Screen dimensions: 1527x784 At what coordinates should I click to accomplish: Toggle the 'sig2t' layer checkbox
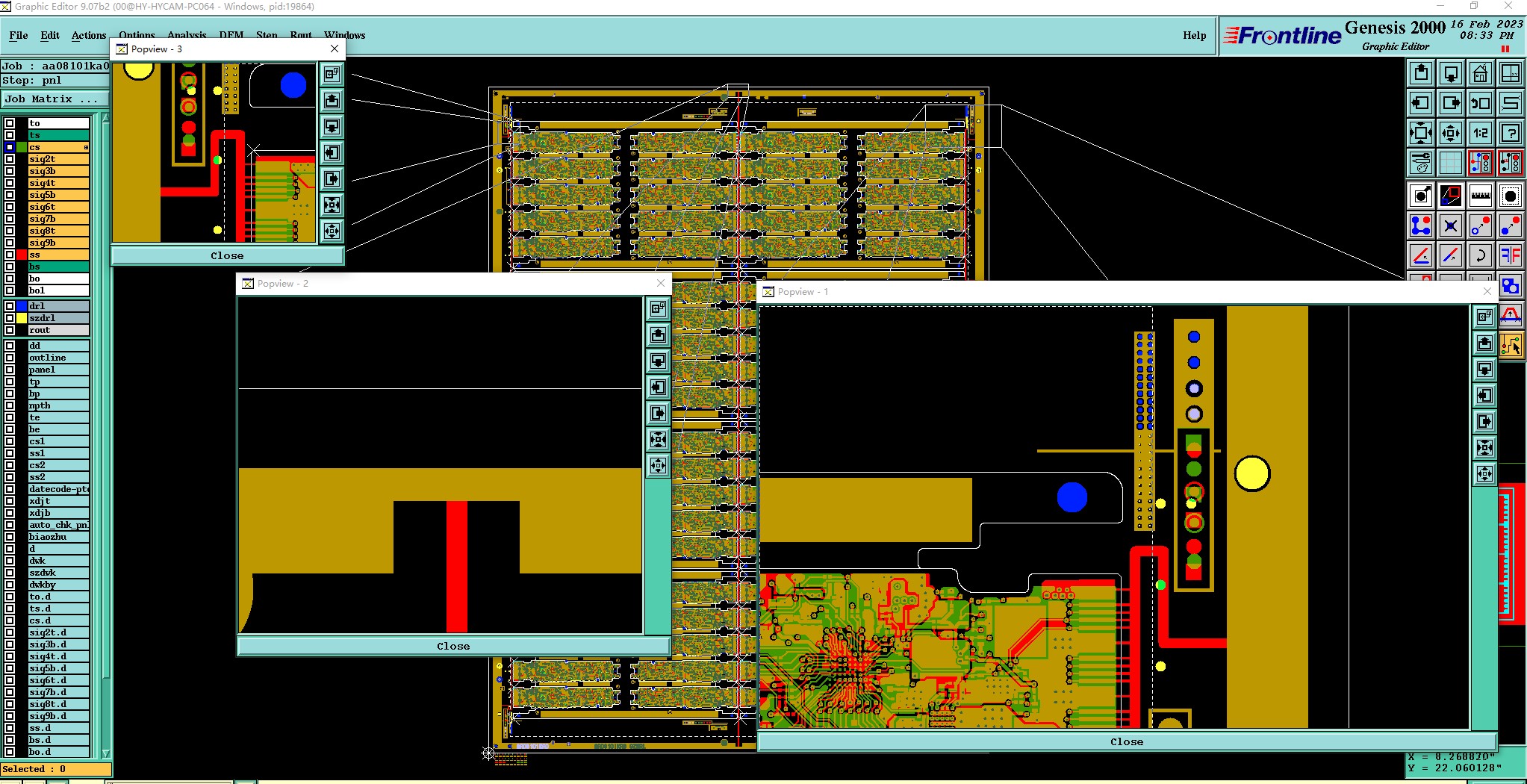coord(10,159)
